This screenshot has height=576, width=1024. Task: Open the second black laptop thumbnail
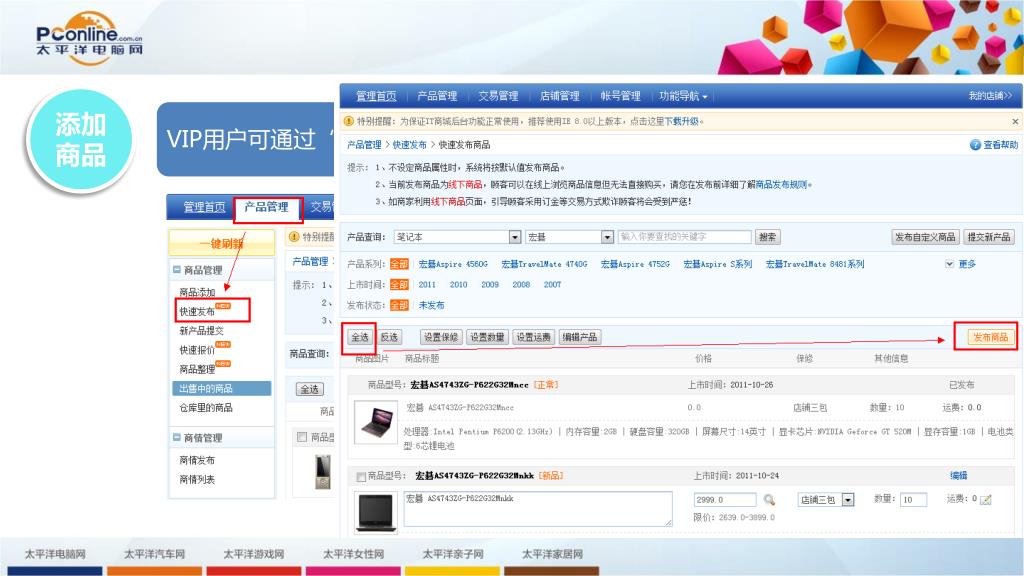tap(376, 513)
